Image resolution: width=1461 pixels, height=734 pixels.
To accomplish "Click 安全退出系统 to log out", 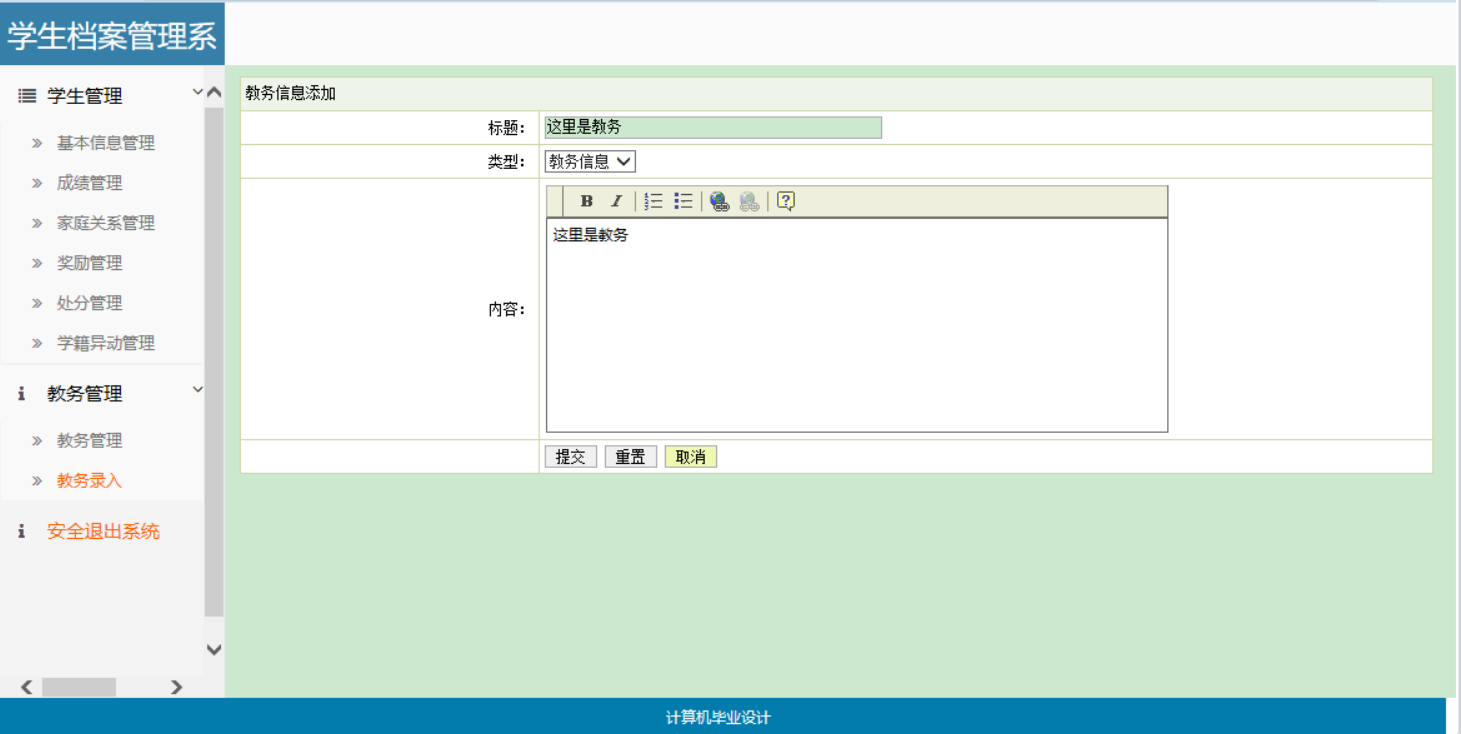I will tap(103, 531).
